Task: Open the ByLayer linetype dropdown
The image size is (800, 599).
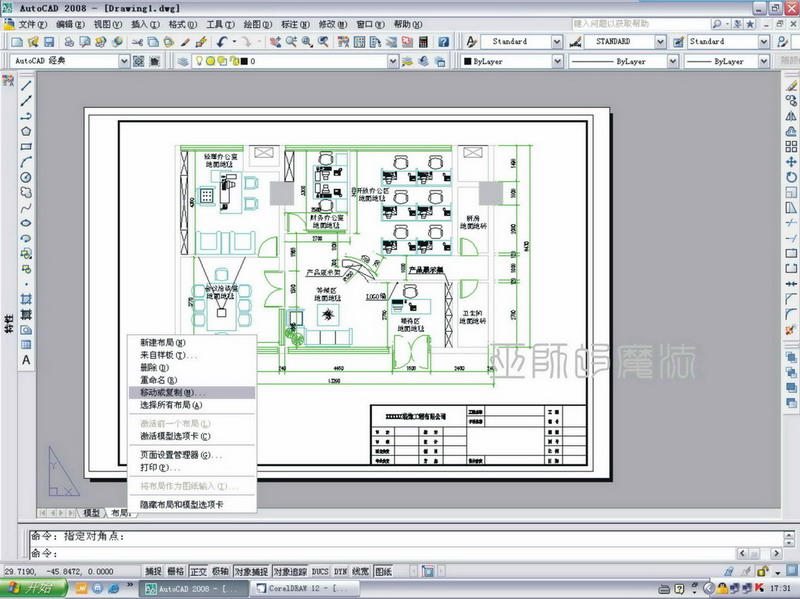Action: pyautogui.click(x=672, y=61)
